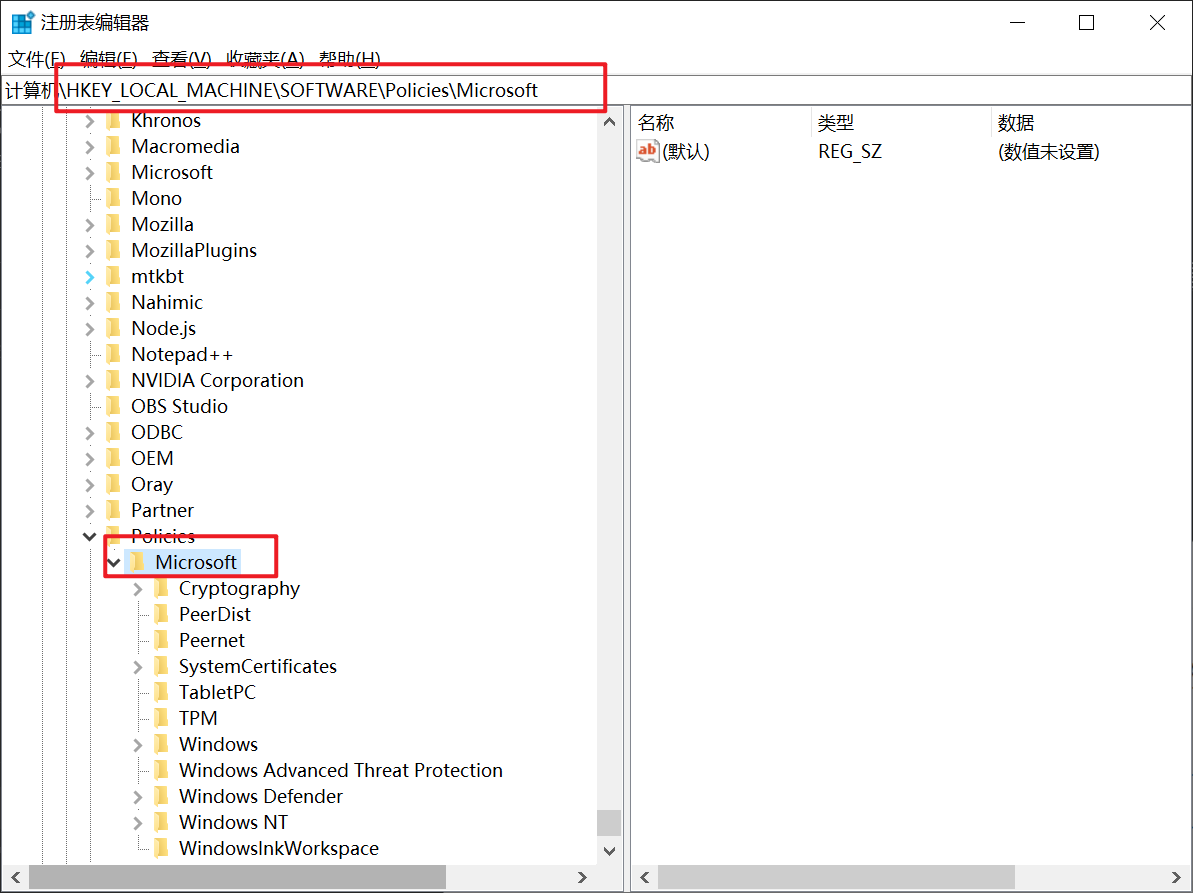1193x893 pixels.
Task: Select the OBS Studio key
Action: point(180,407)
